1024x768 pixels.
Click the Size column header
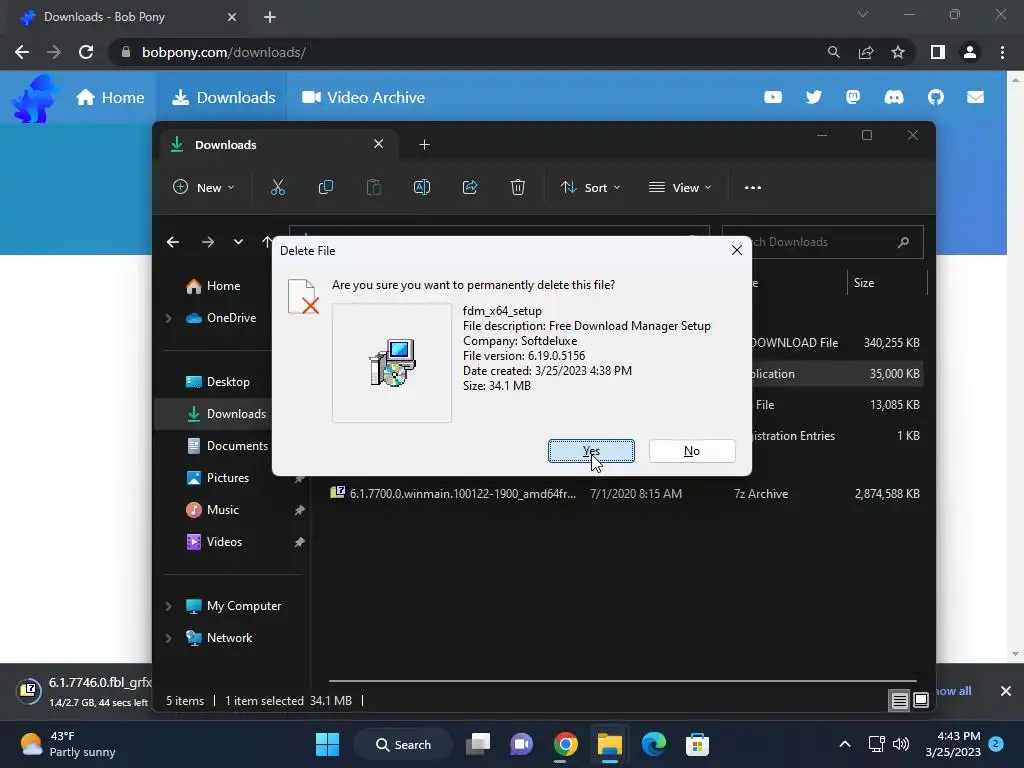click(887, 283)
